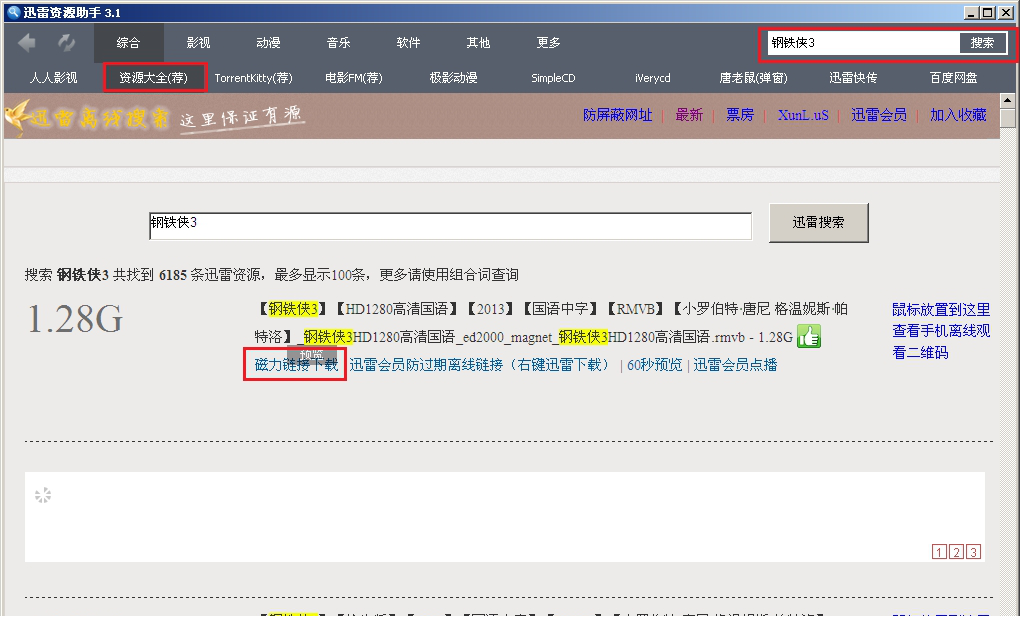1020x640 pixels.
Task: Click the back arrow navigation icon
Action: (x=27, y=43)
